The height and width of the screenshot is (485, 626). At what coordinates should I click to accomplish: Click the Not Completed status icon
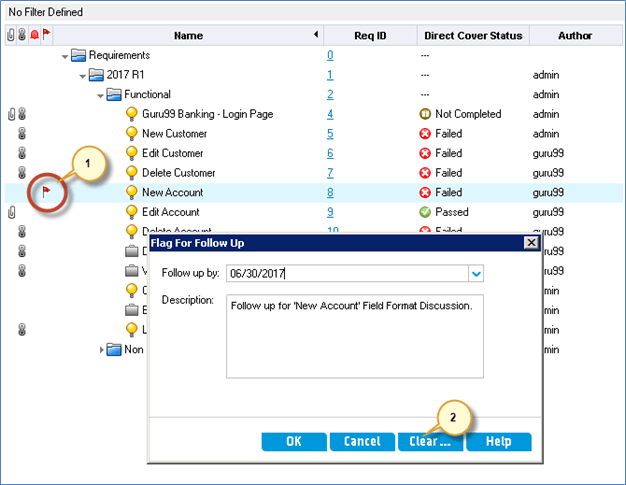(425, 114)
